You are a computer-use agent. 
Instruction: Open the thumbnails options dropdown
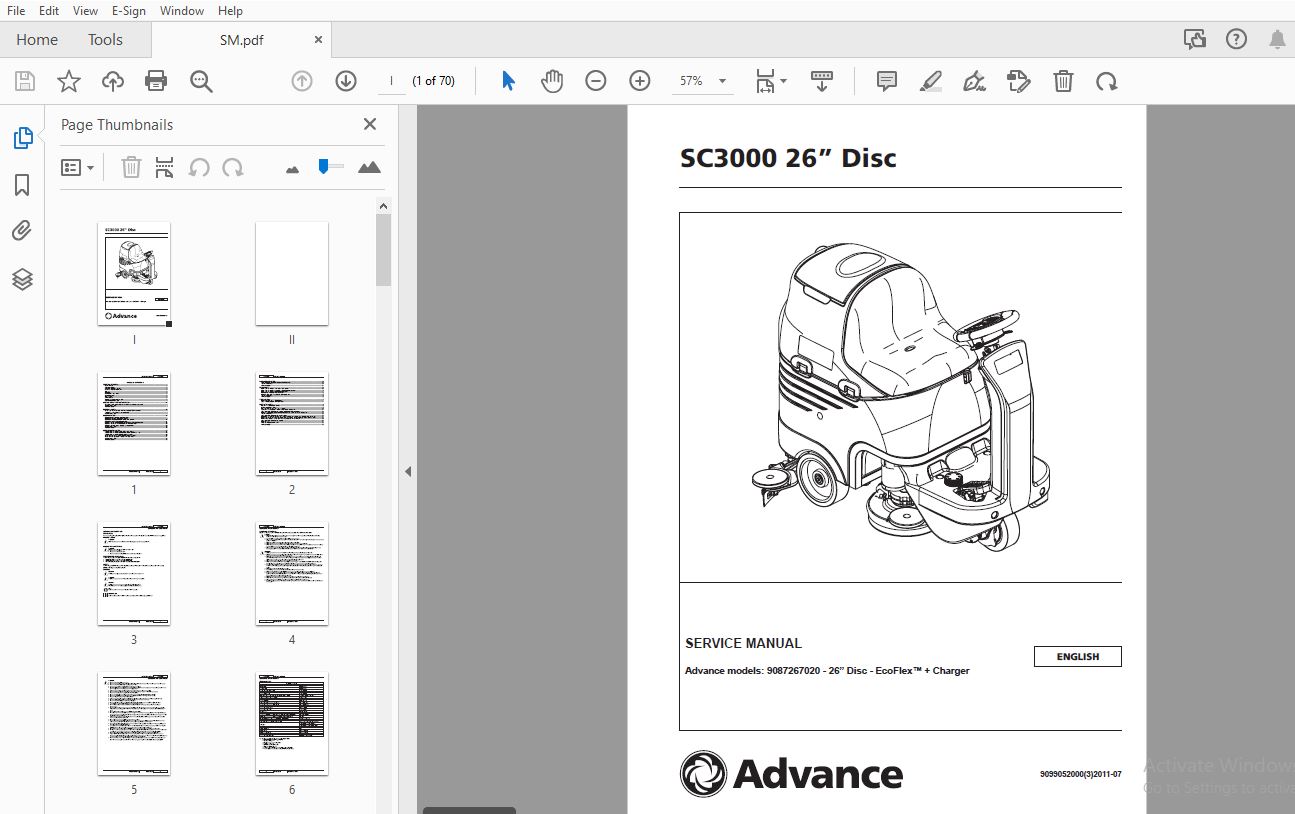[77, 167]
